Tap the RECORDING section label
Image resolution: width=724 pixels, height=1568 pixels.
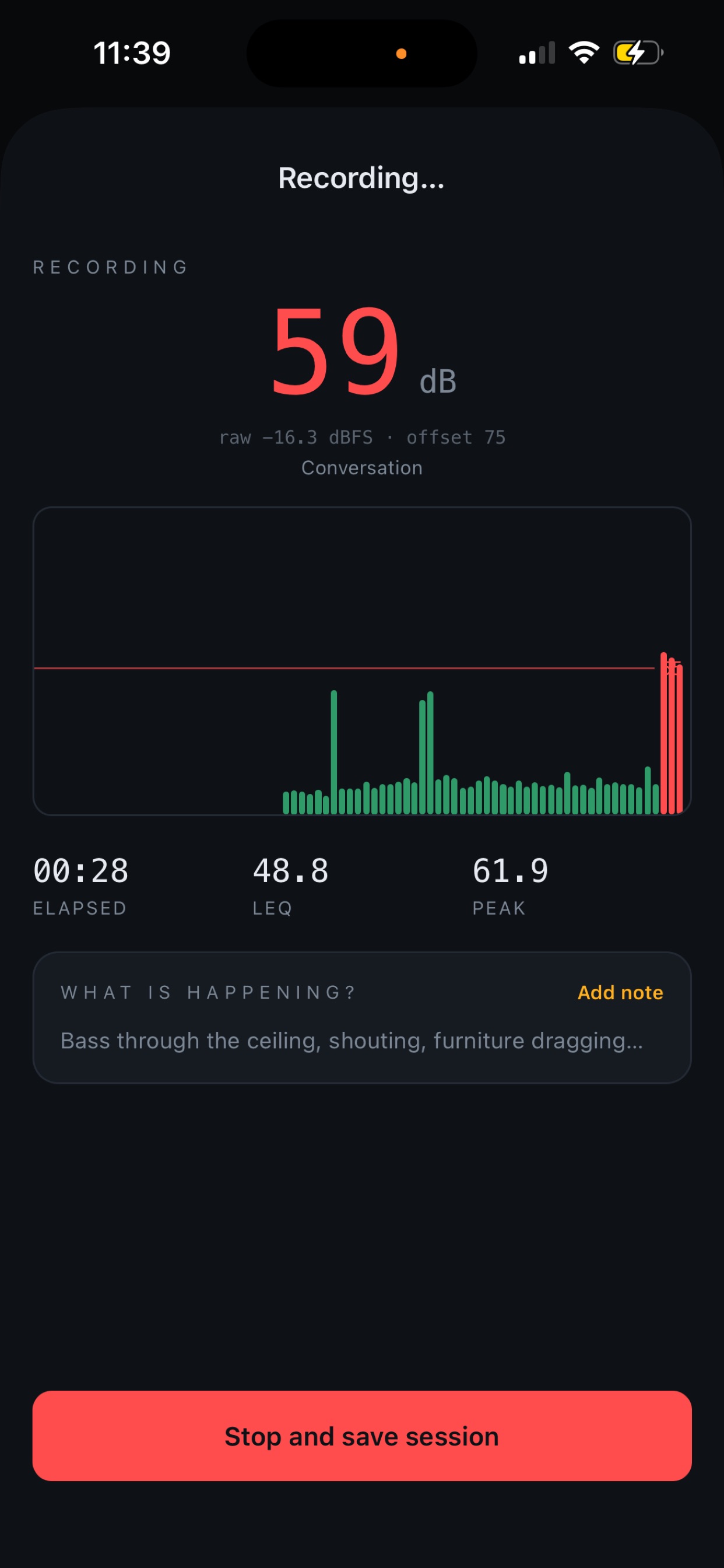tap(111, 267)
